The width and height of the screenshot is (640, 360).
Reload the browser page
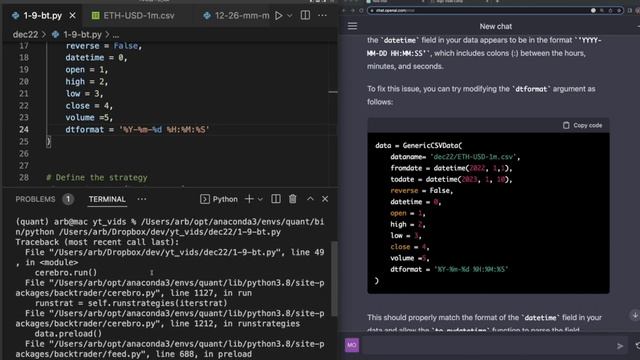click(x=361, y=10)
